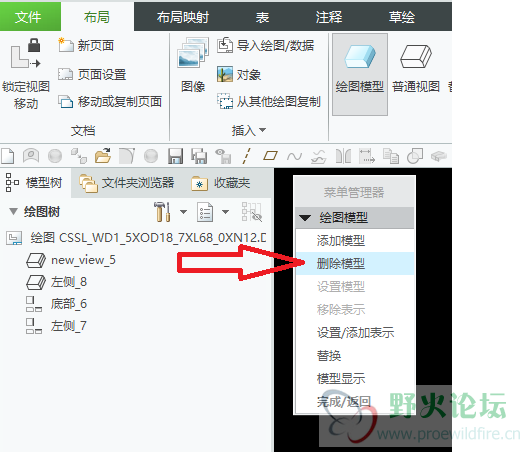Screen dimensions: 530x452
Task: Select new_view_5 in the drawing tree
Action: (83, 260)
